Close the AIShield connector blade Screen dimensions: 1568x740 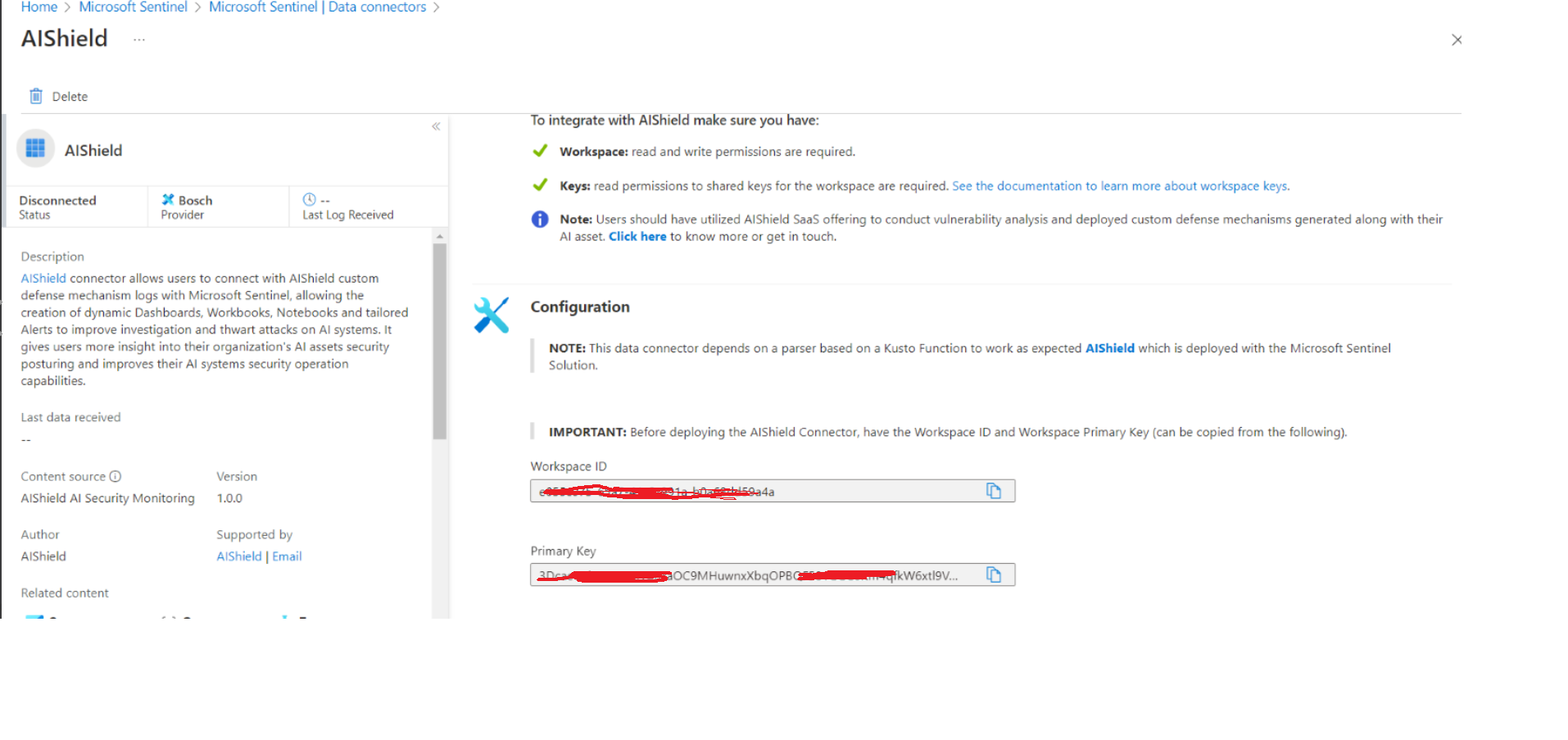click(1456, 40)
